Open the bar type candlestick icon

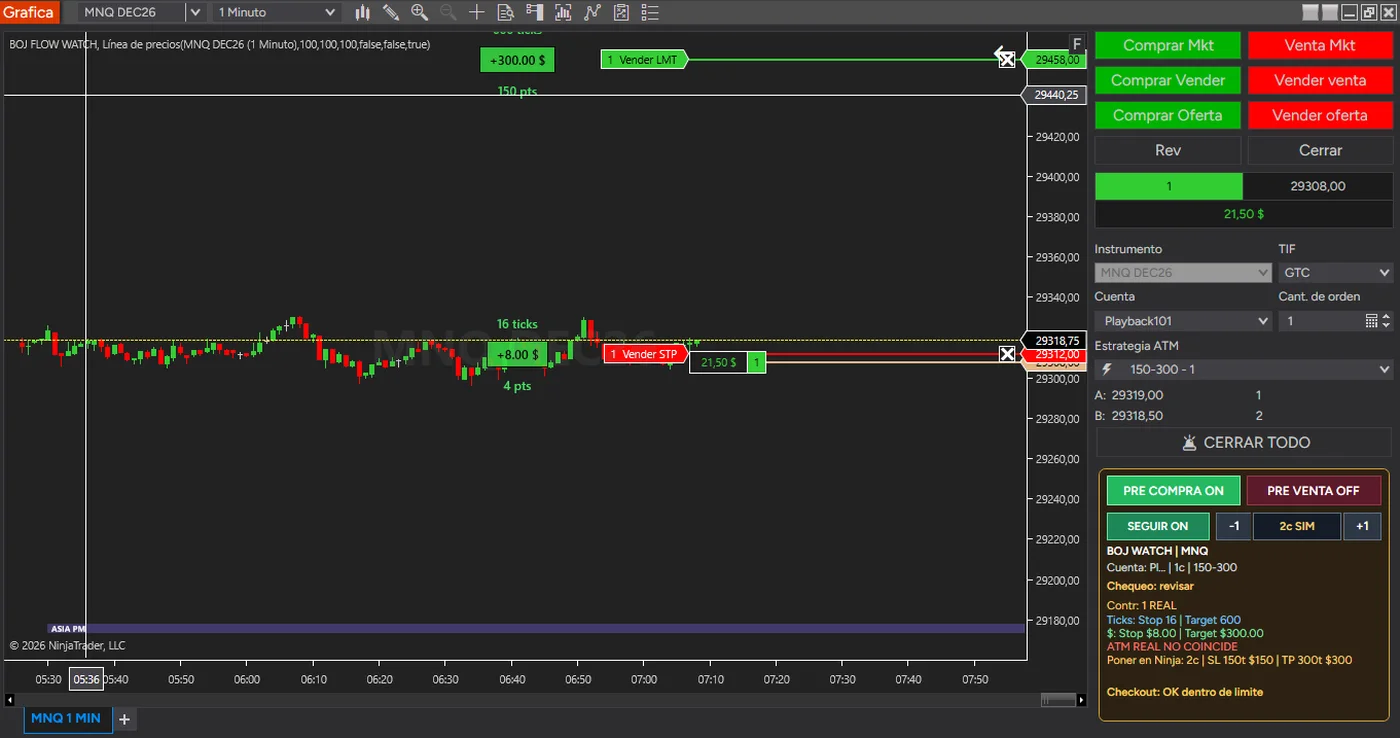(363, 12)
